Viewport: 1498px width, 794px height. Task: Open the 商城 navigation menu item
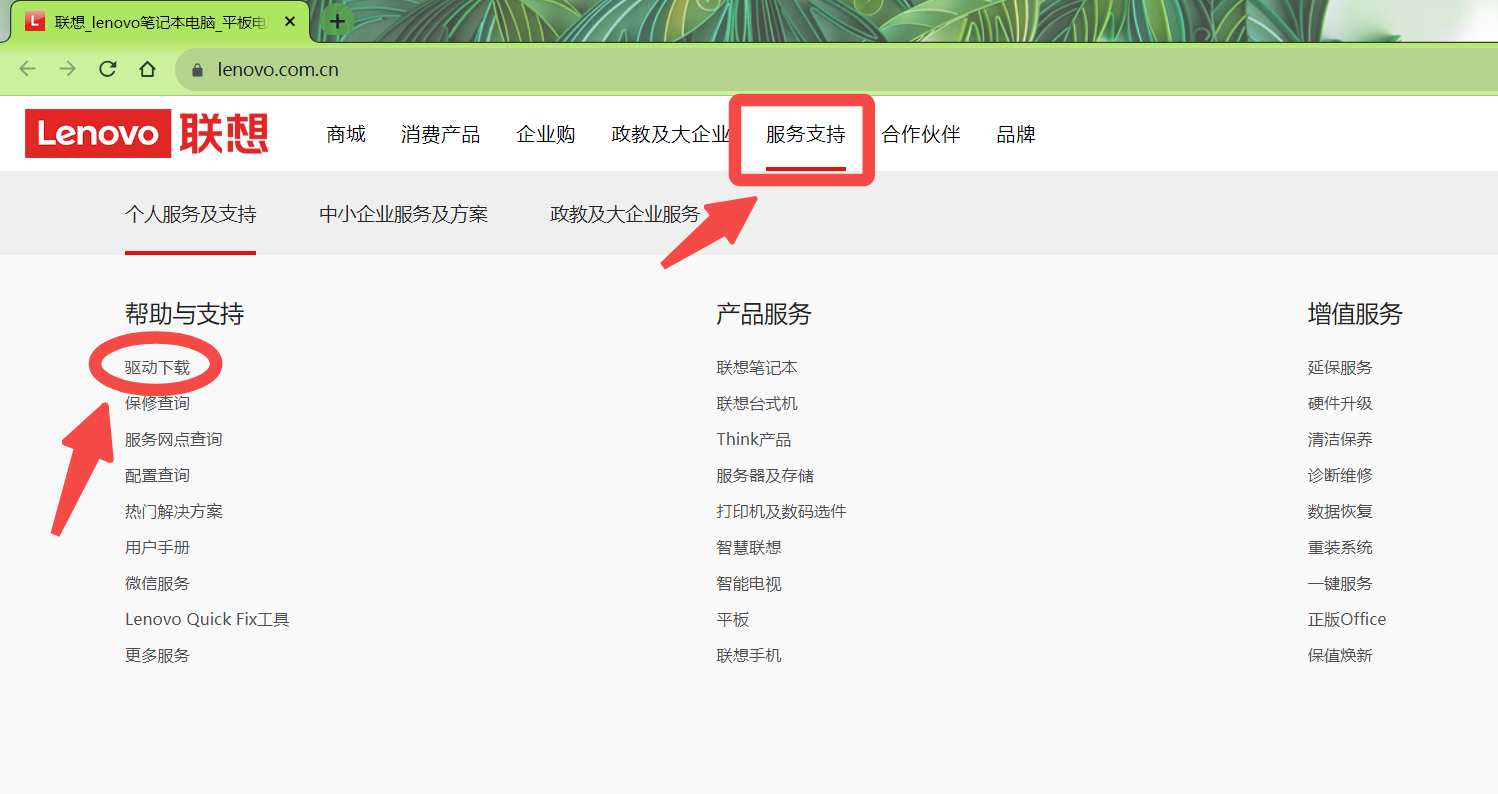(346, 134)
